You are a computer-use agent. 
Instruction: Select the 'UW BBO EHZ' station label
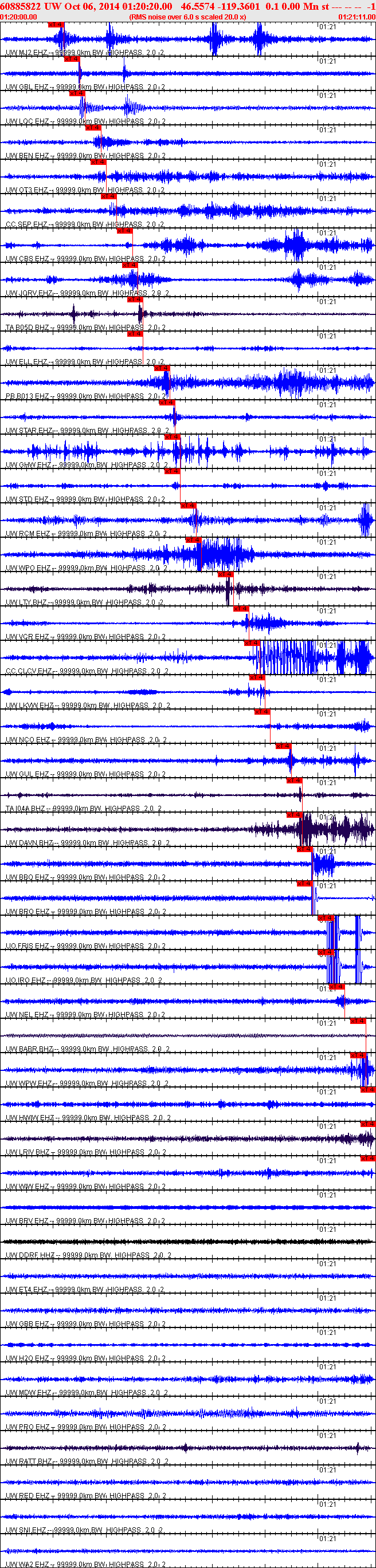coord(27,878)
